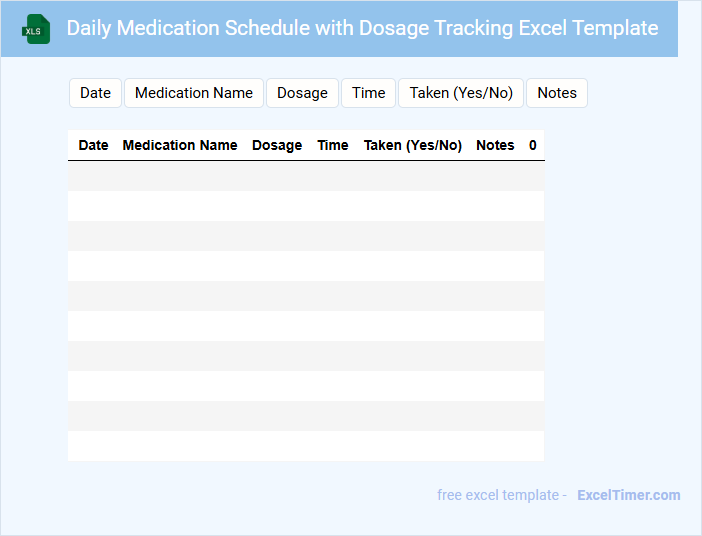Click the Medication Name tag button
The height and width of the screenshot is (536, 702).
194,93
